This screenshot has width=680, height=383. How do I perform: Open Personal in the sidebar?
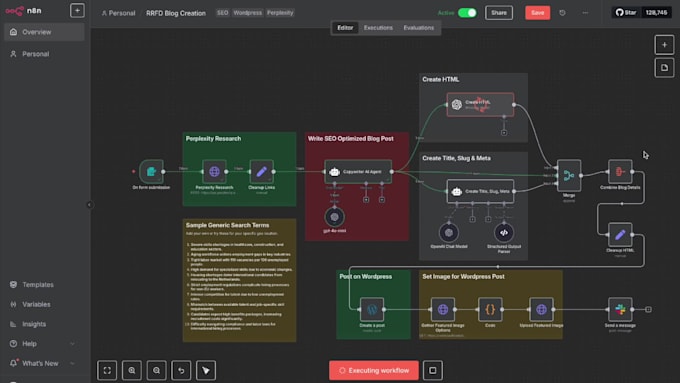44,54
